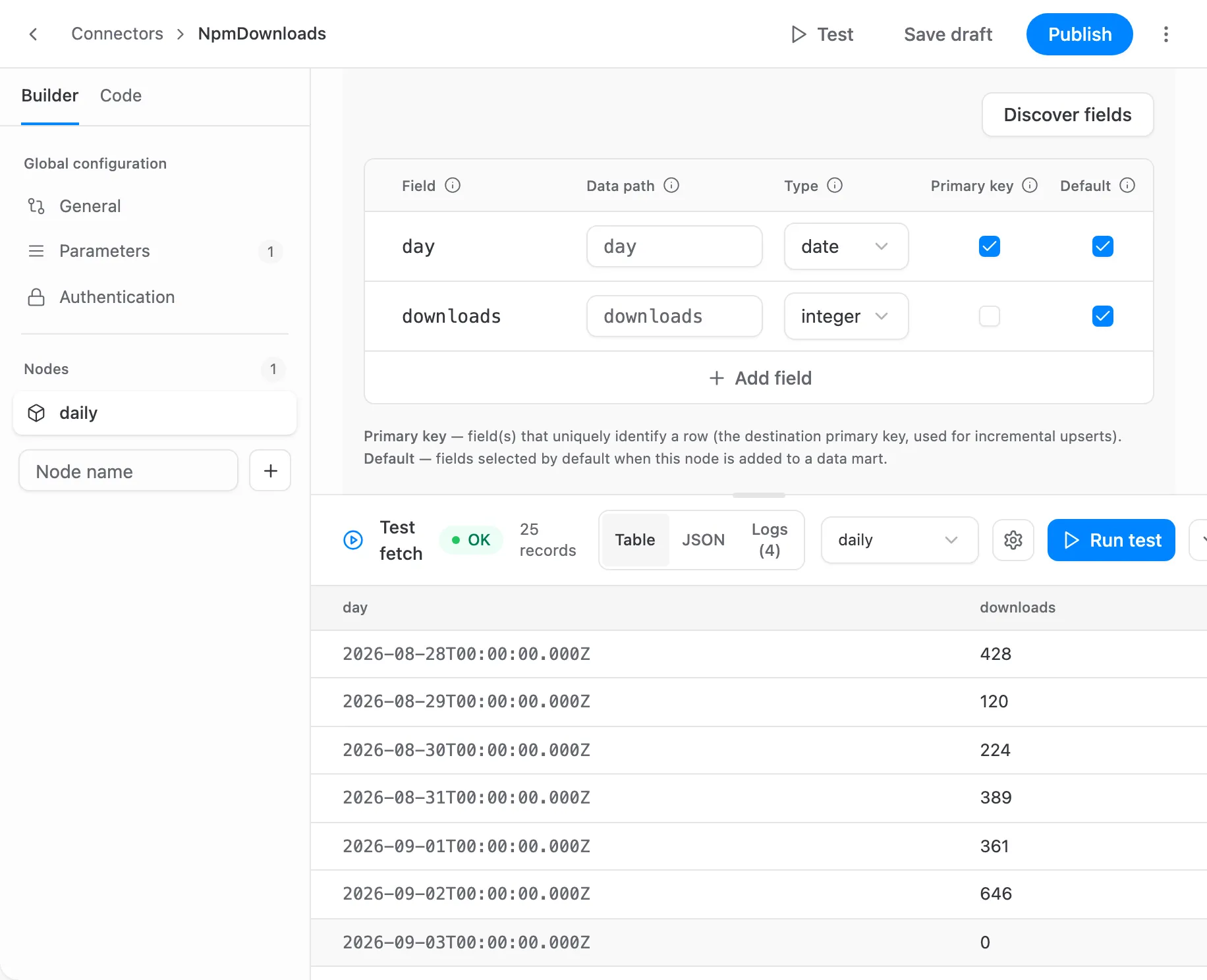1207x980 pixels.
Task: Publish the connector
Action: (1080, 34)
